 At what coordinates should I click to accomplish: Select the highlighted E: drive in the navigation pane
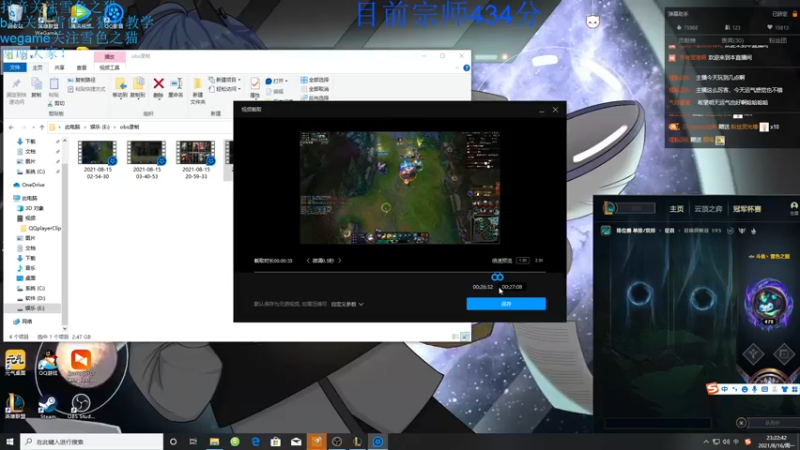(31, 308)
